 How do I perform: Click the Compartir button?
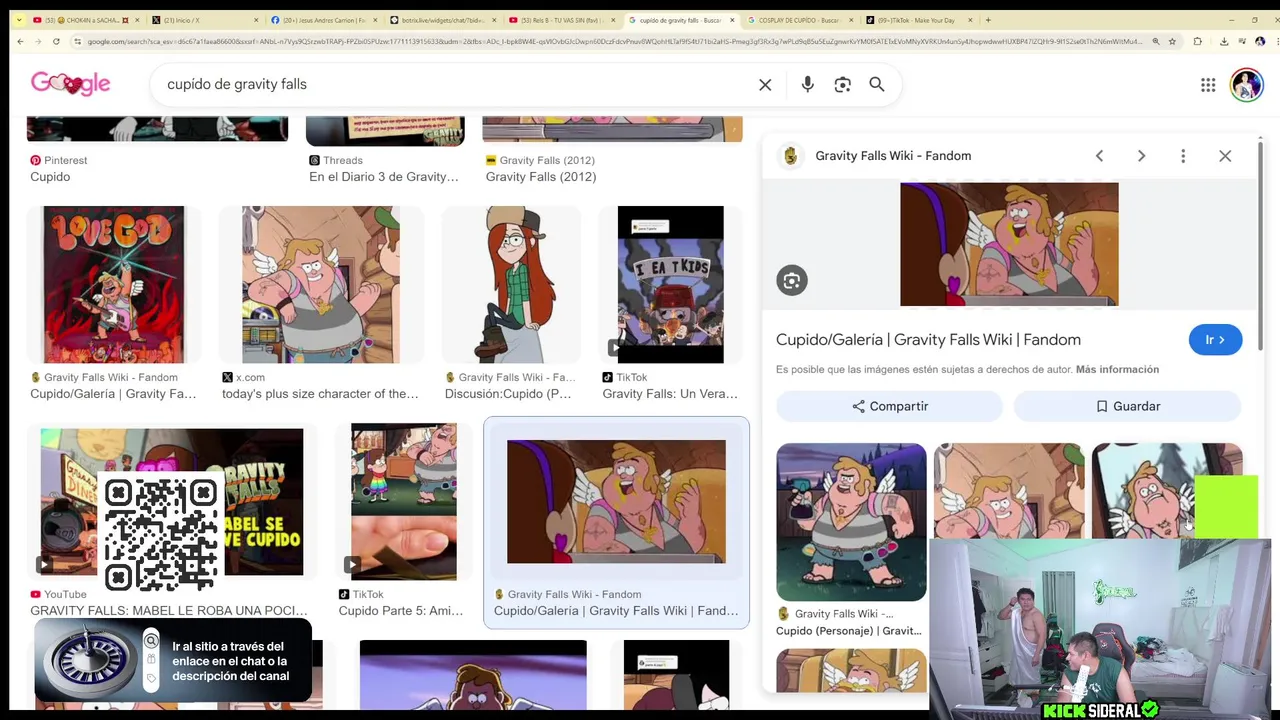coord(889,406)
